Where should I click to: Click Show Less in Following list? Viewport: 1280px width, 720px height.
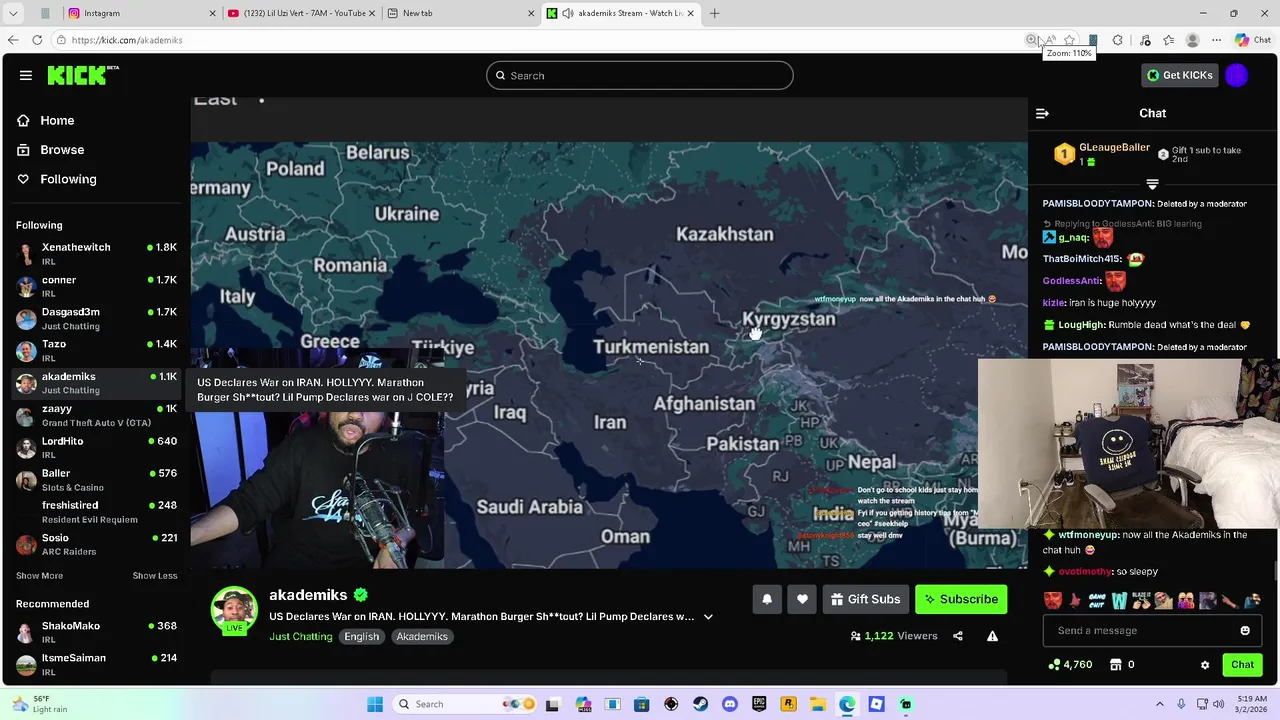pyautogui.click(x=155, y=576)
